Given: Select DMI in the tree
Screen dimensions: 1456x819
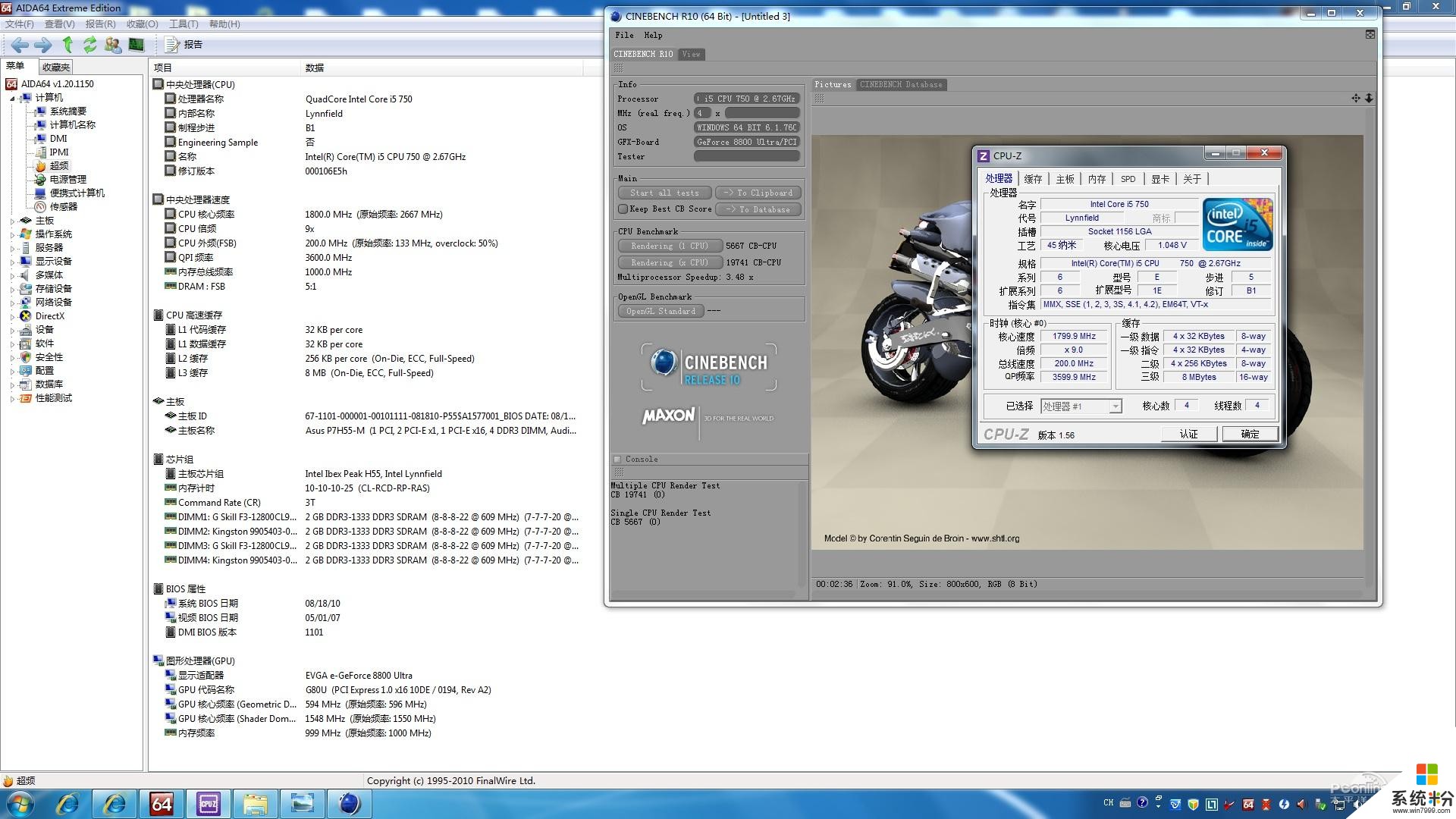Looking at the screenshot, I should point(58,138).
